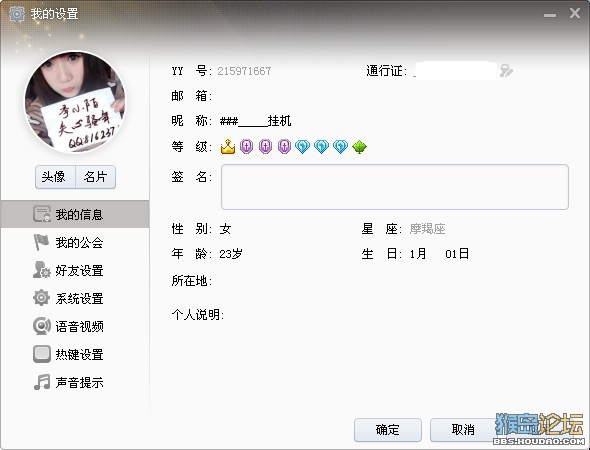
Task: Click the key icon next to 通行证
Action: 506,70
